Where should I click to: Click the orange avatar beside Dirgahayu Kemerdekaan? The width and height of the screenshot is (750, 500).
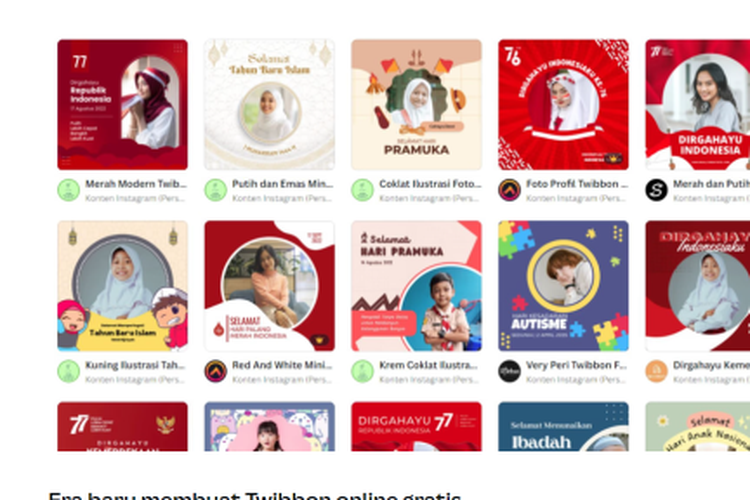tap(656, 371)
